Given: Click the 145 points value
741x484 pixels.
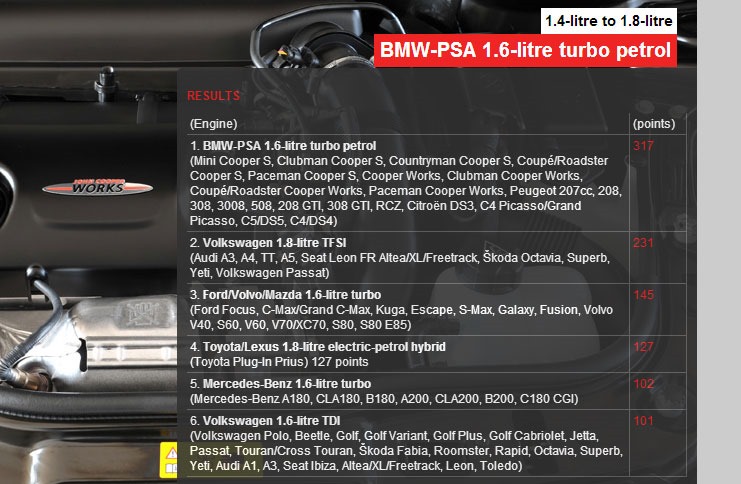Looking at the screenshot, I should point(644,295).
